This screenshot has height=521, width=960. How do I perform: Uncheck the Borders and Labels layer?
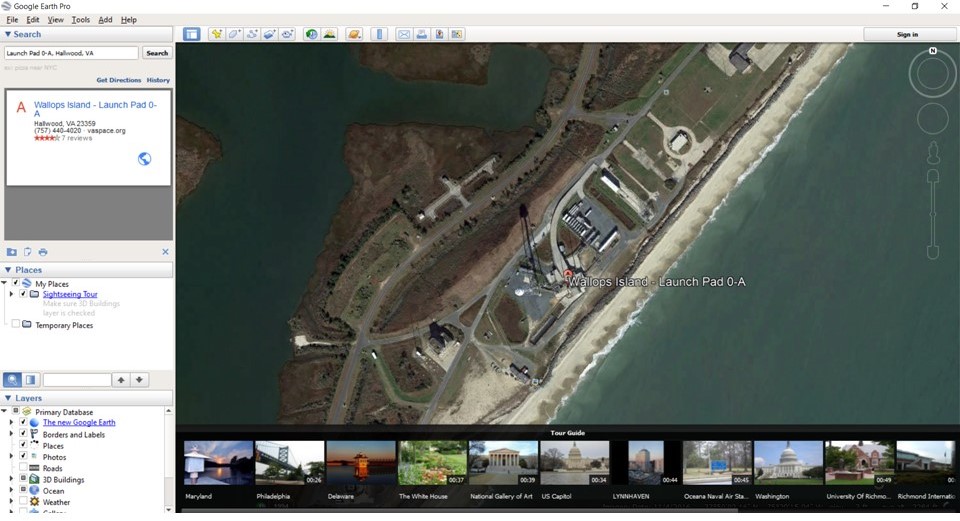click(x=23, y=434)
